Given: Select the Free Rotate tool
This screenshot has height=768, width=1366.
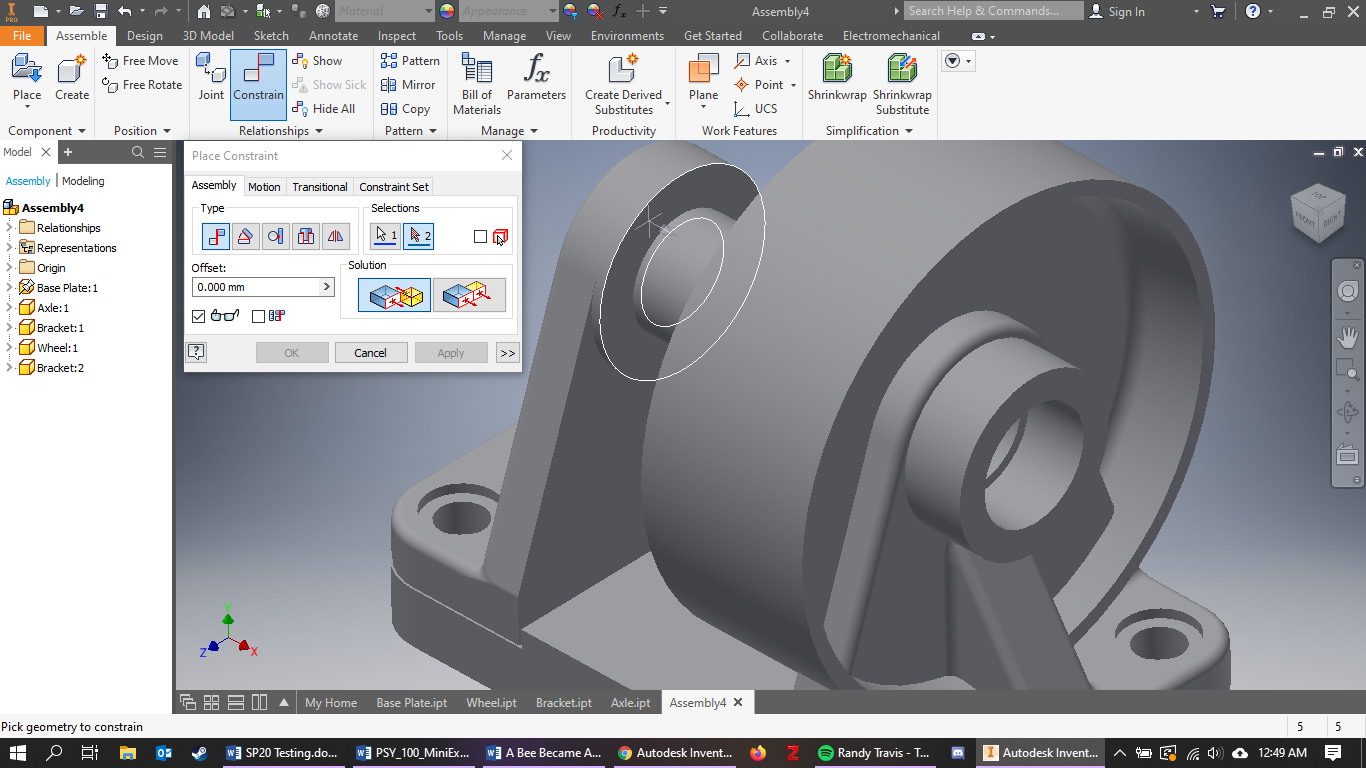Looking at the screenshot, I should click(x=142, y=85).
